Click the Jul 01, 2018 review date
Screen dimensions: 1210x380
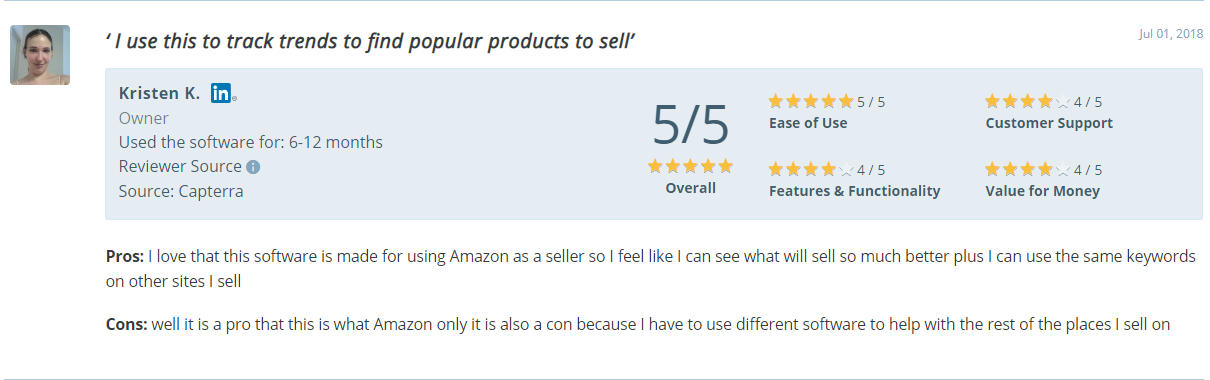1170,33
